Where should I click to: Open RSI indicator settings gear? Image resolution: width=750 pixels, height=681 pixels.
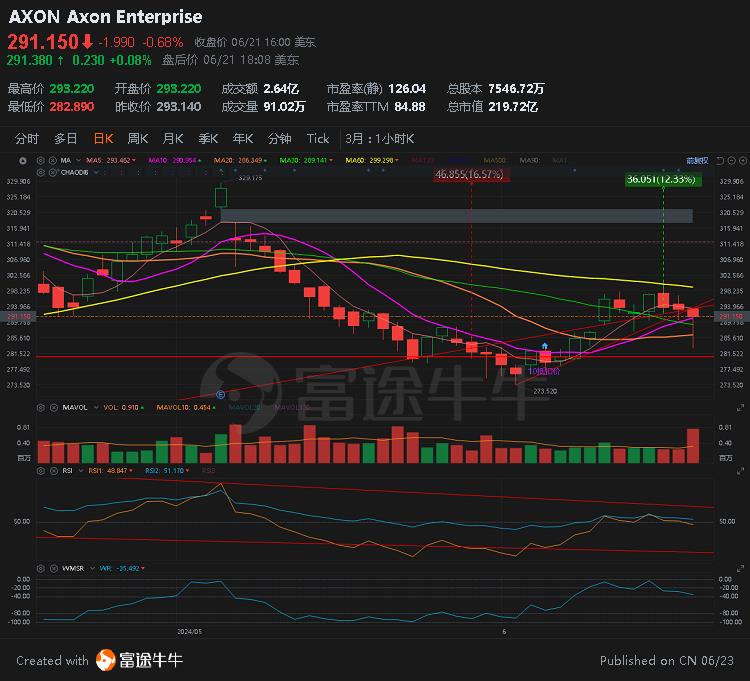[x=41, y=471]
